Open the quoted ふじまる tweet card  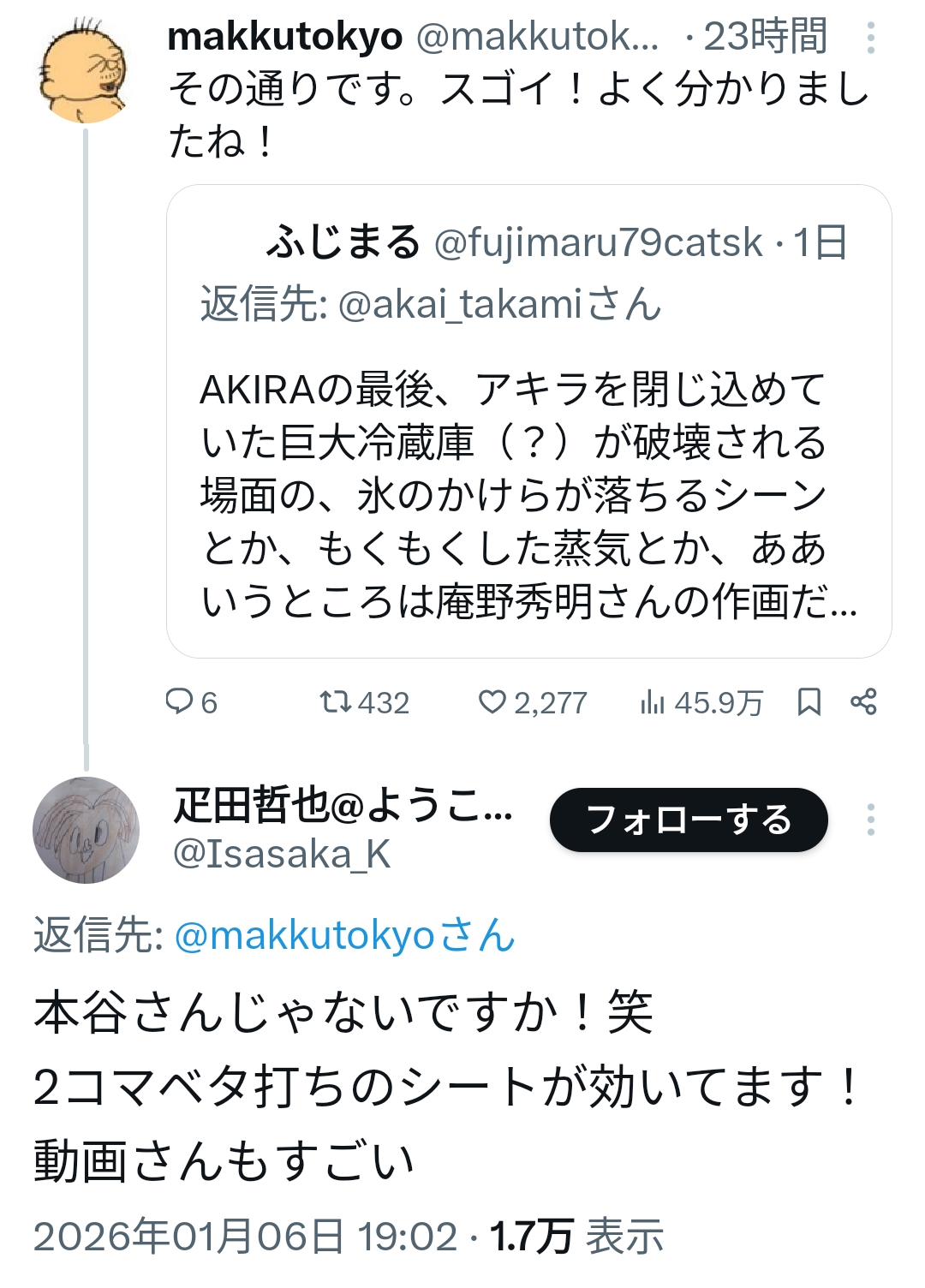point(528,497)
